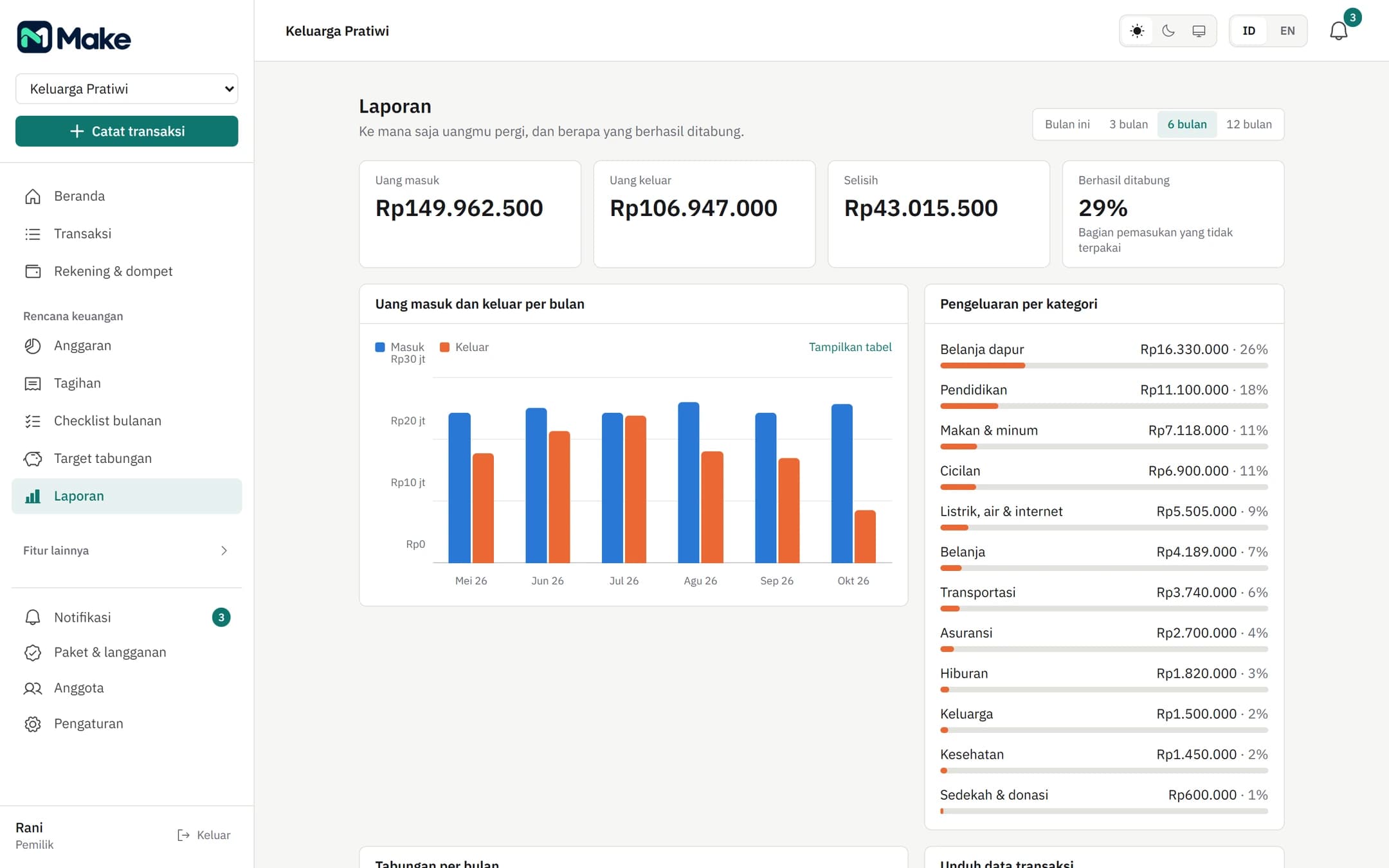Open Target tabungan piggy bank icon

point(33,458)
